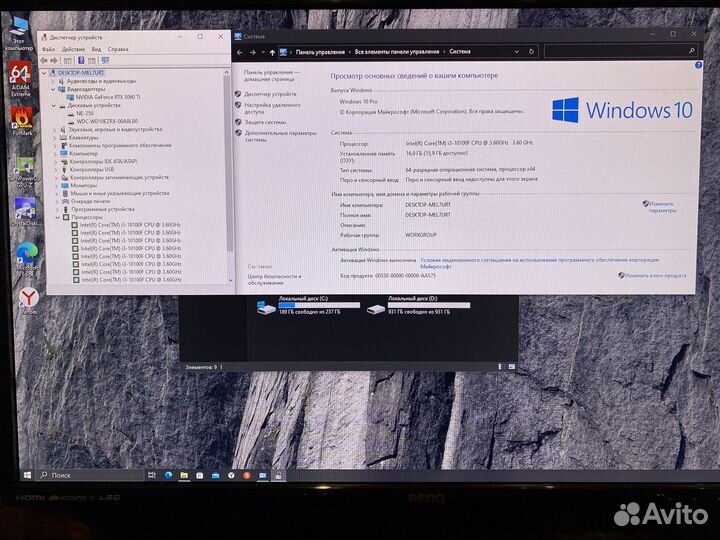Select Локальный диск (C:) in Explorer window

click(x=308, y=305)
